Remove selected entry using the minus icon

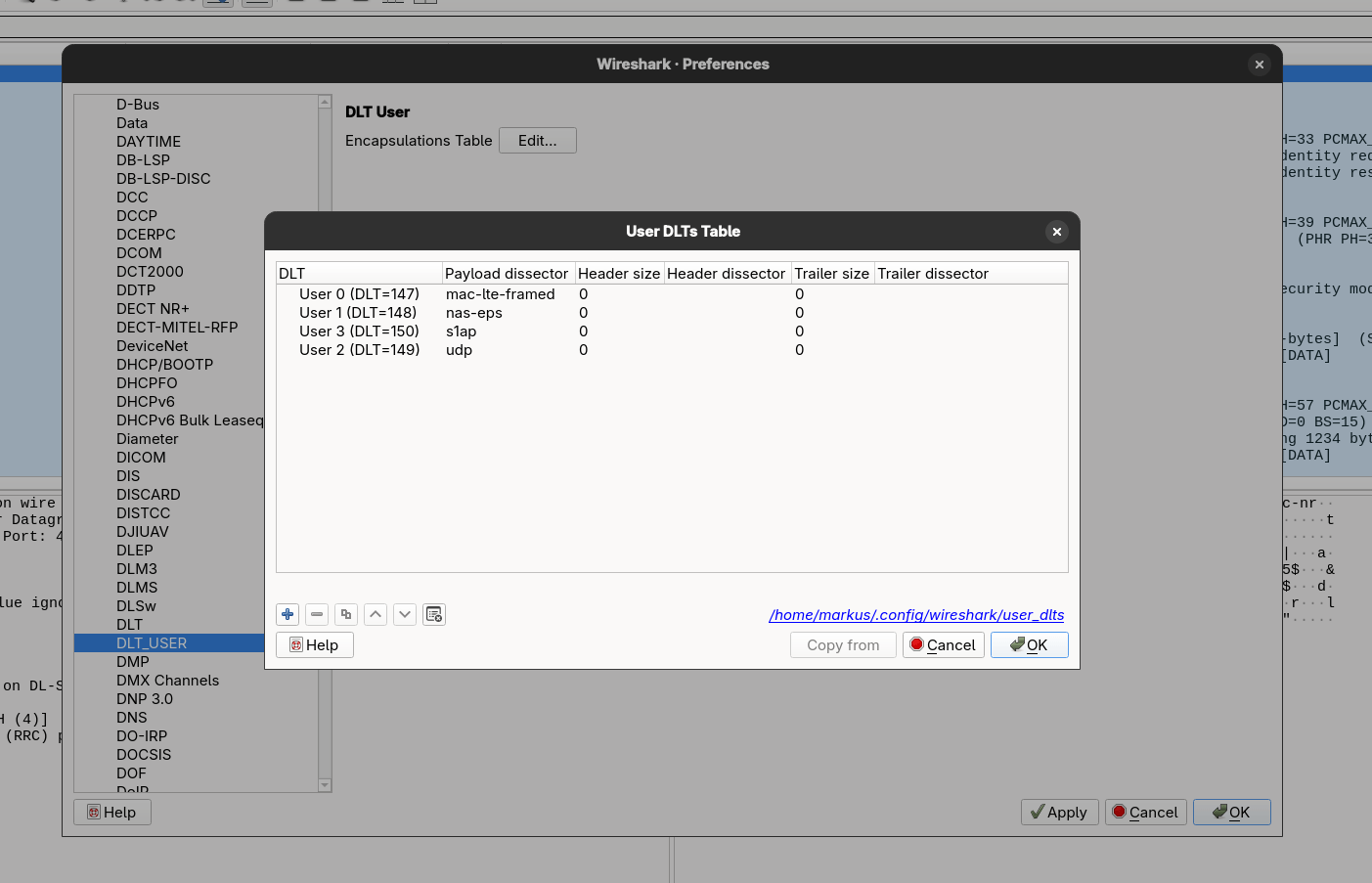tap(316, 614)
